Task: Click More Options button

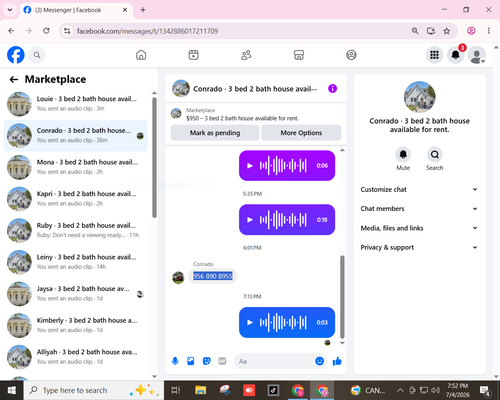Action: click(x=301, y=133)
